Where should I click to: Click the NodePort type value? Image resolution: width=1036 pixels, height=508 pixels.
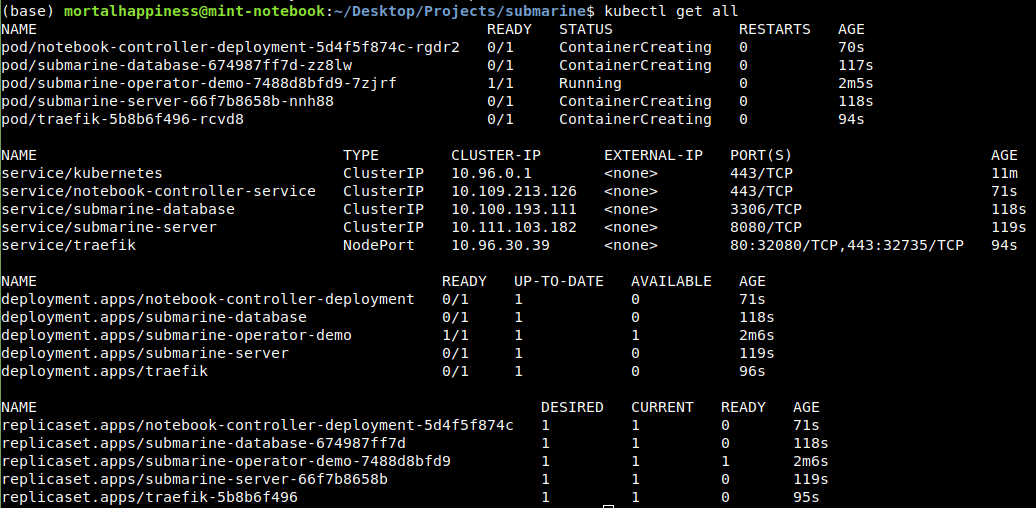(x=379, y=245)
